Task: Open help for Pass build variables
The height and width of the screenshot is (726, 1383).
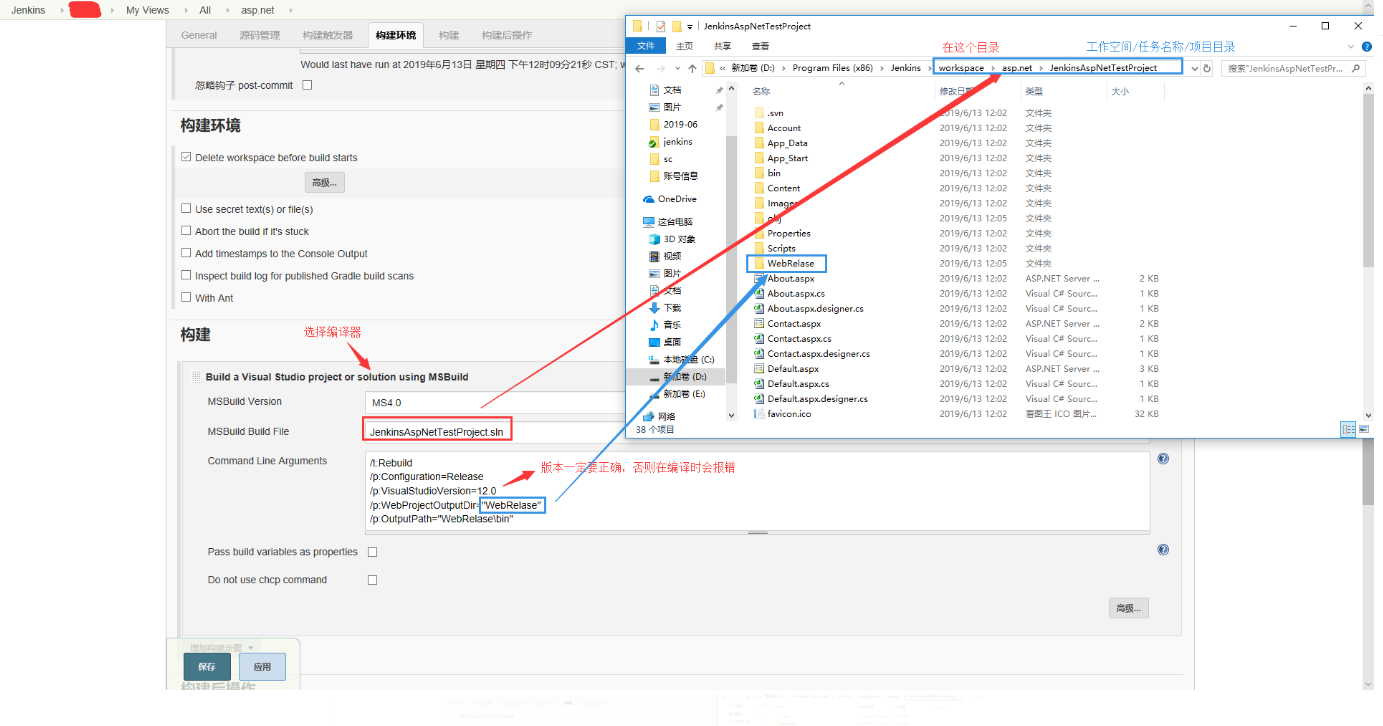Action: (1163, 550)
